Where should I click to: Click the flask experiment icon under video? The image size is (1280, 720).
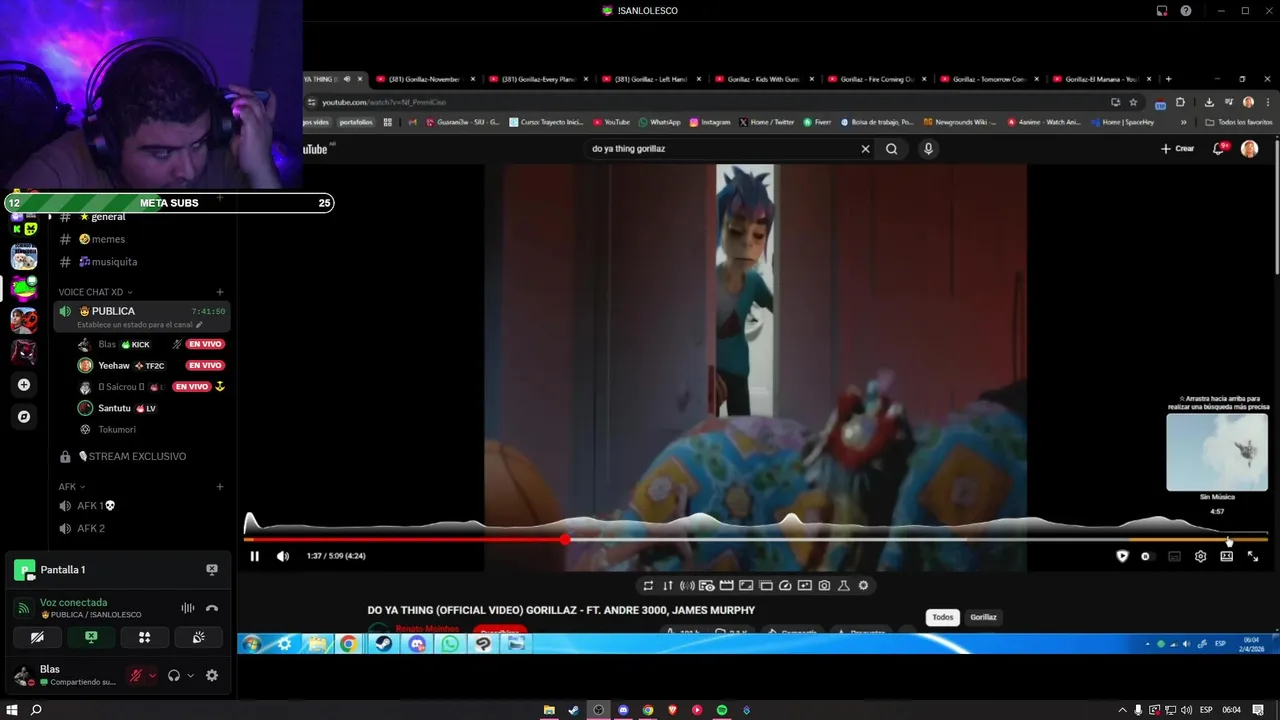click(843, 586)
